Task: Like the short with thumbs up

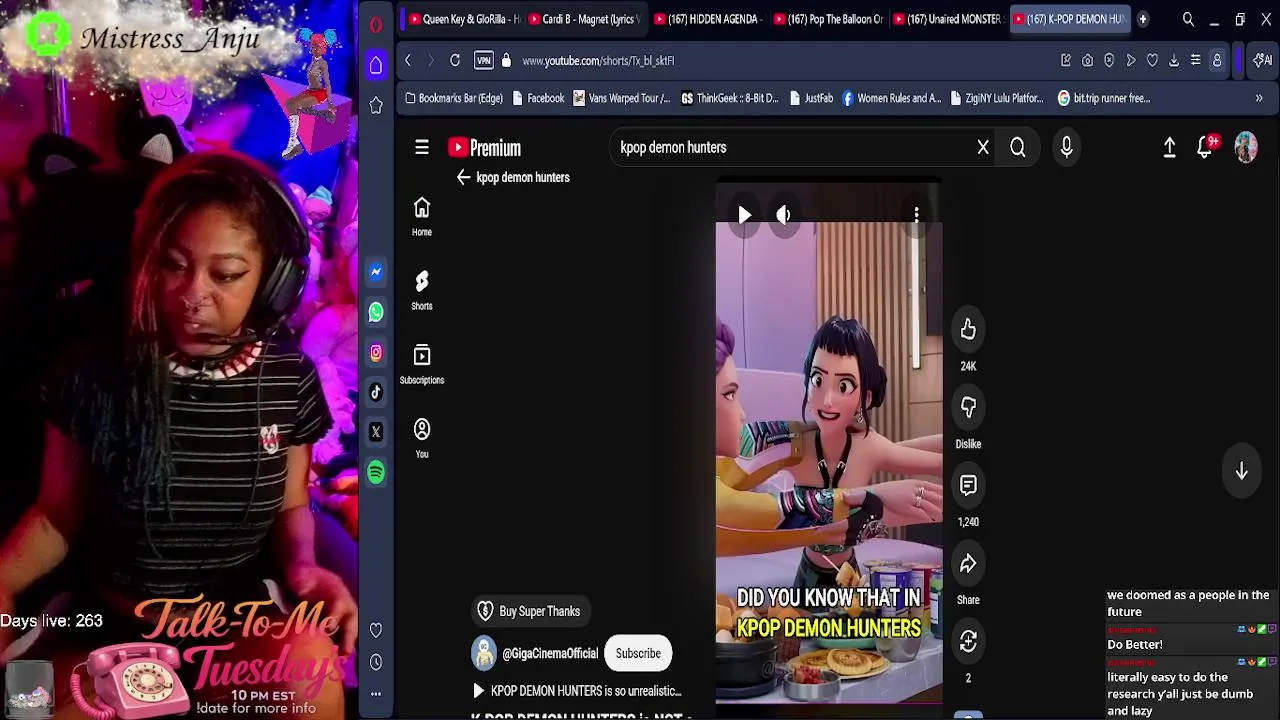Action: pyautogui.click(x=968, y=330)
